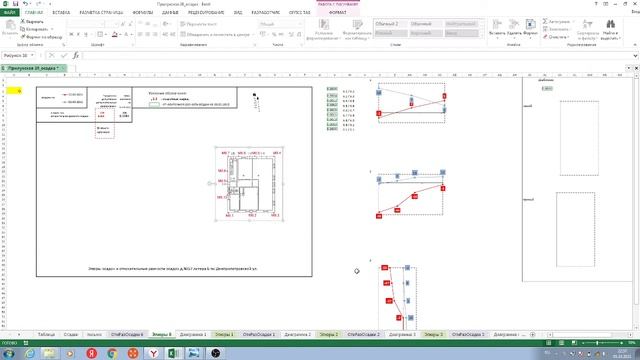This screenshot has width=640, height=360.
Task: Click the Name Box showing Рисунок
Action: 16,55
